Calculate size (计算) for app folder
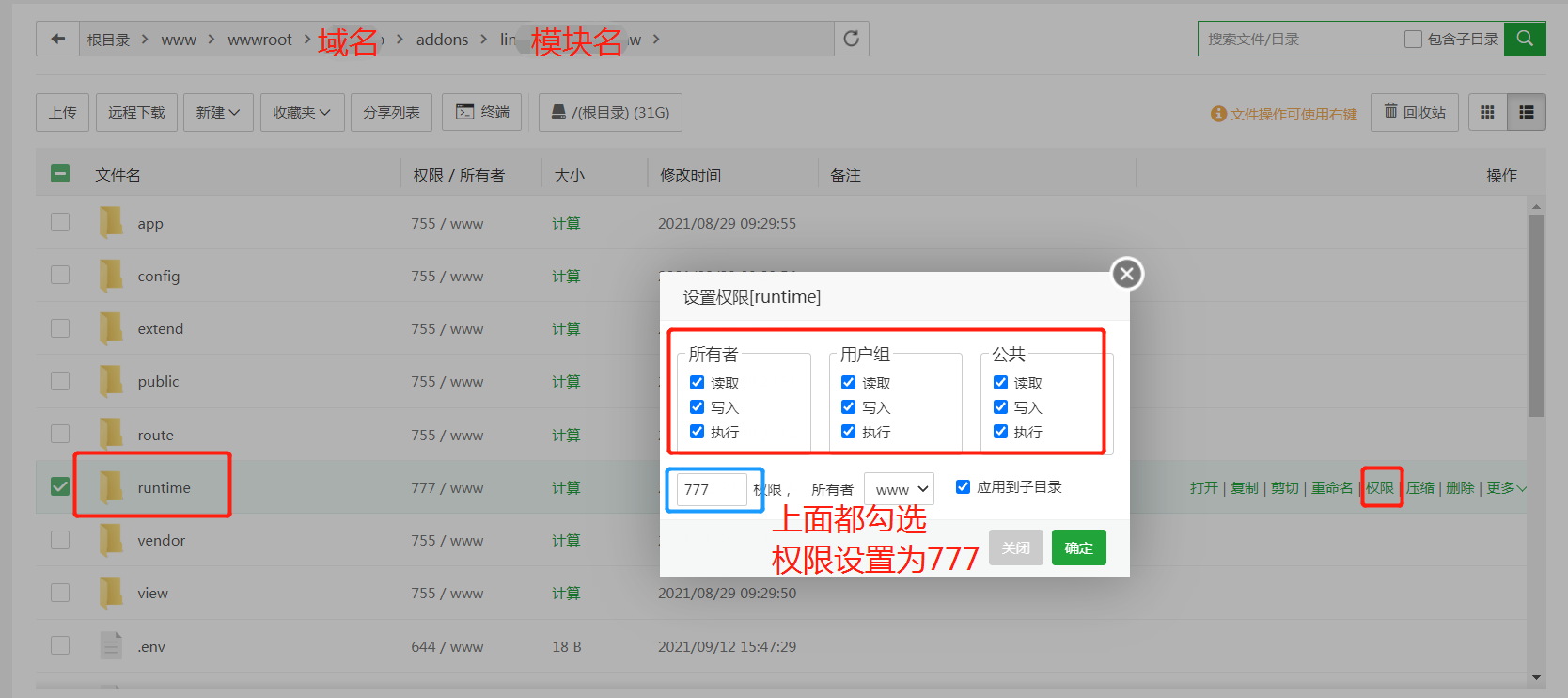The image size is (1568, 698). (x=566, y=223)
